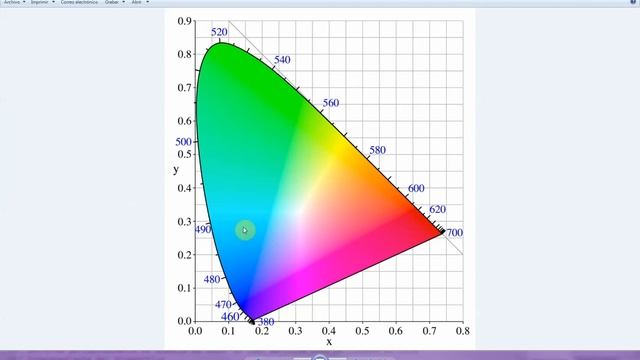Viewport: 640px width, 360px height.
Task: Click the 540 wavelength label
Action: pos(282,60)
